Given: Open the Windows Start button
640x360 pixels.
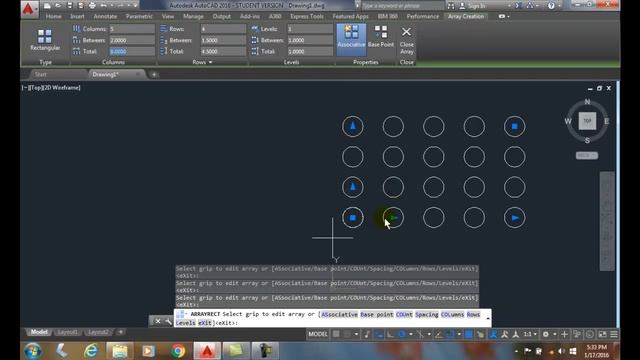Looking at the screenshot, I should click(x=33, y=351).
